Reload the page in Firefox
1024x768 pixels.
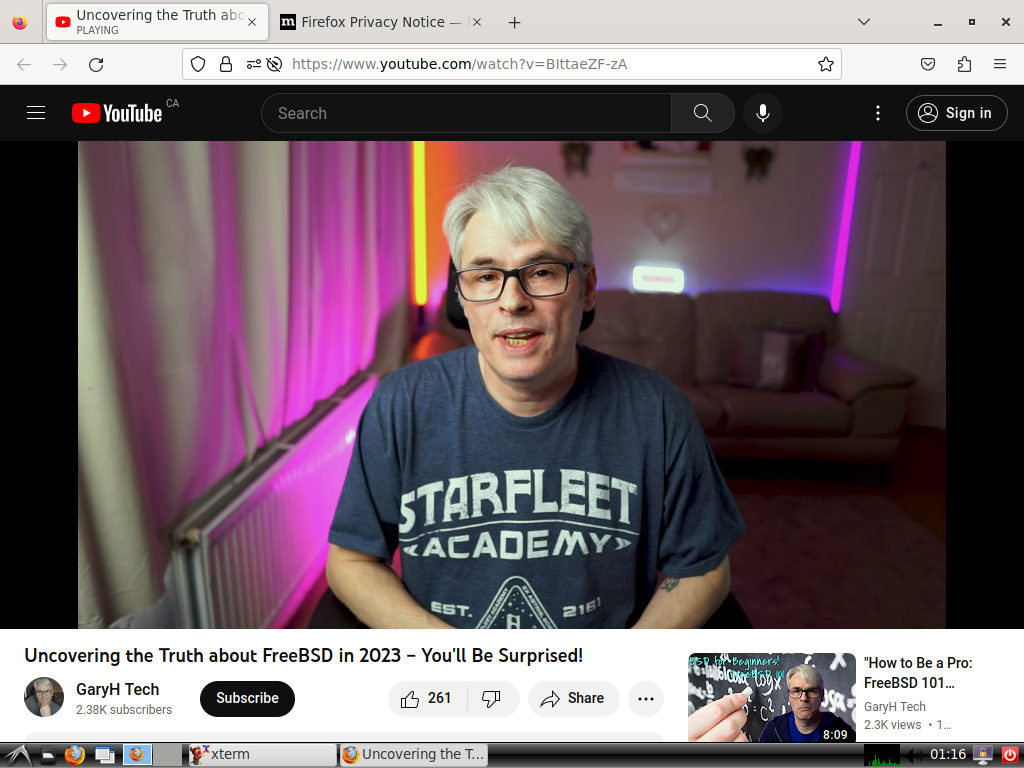point(96,64)
